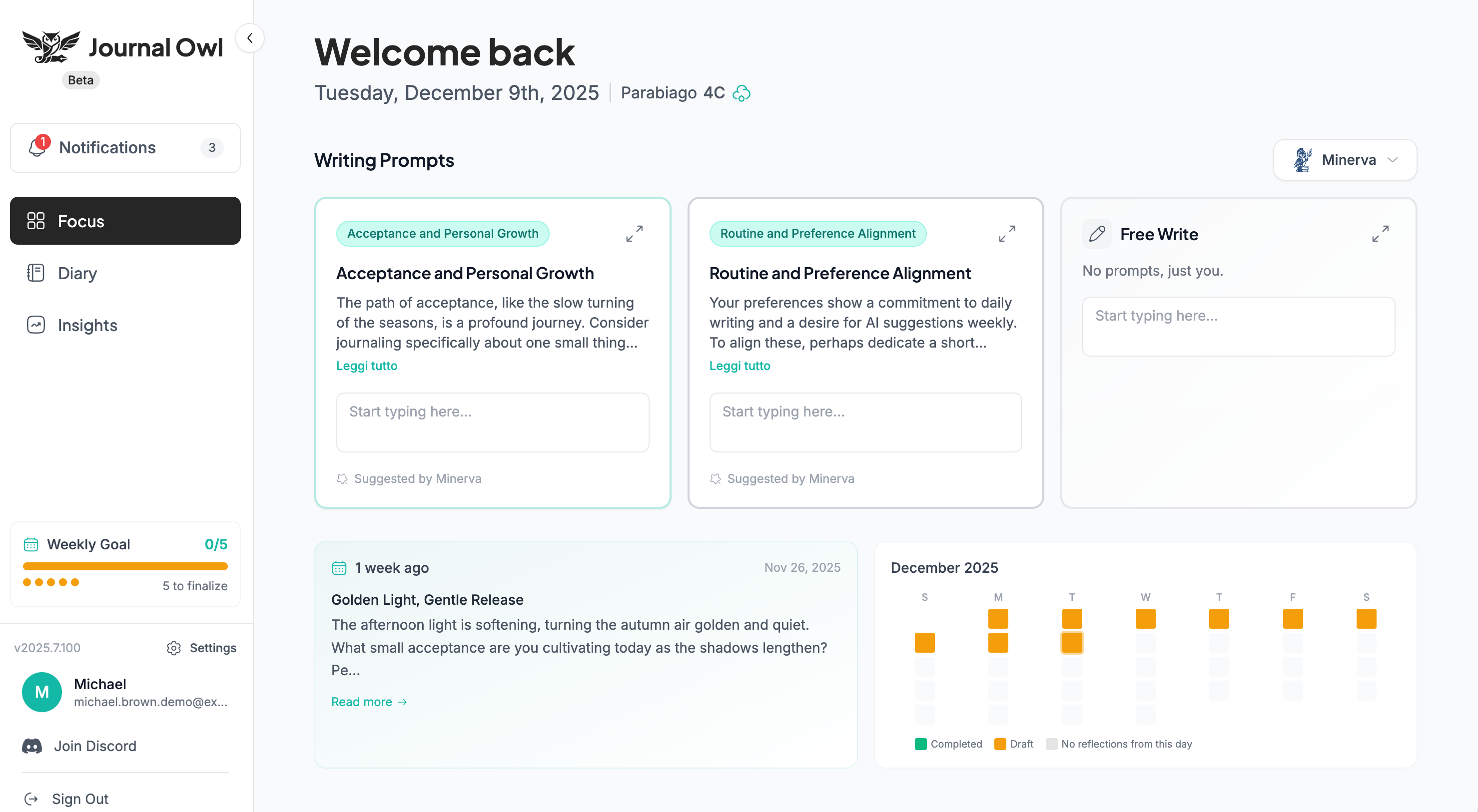This screenshot has height=812, width=1478.
Task: Open the Insights section
Action: click(x=87, y=325)
